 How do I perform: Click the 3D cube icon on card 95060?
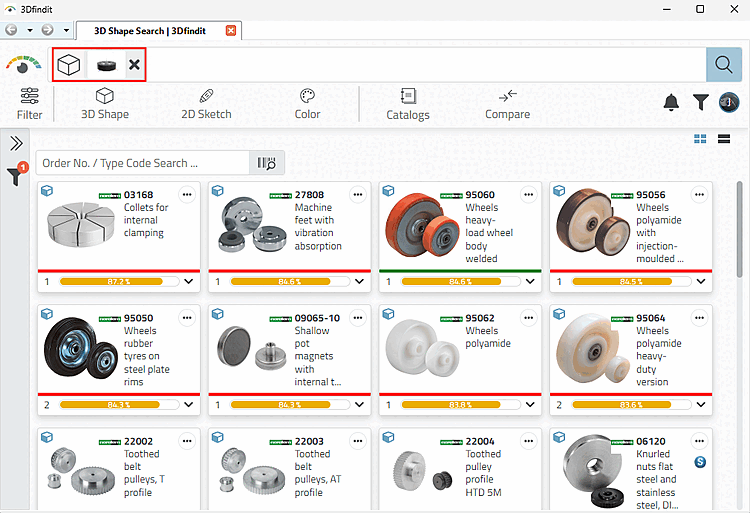click(x=388, y=191)
